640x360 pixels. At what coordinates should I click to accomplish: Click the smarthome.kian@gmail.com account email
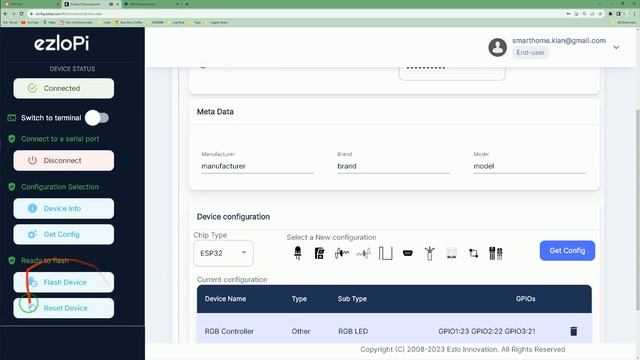point(559,41)
